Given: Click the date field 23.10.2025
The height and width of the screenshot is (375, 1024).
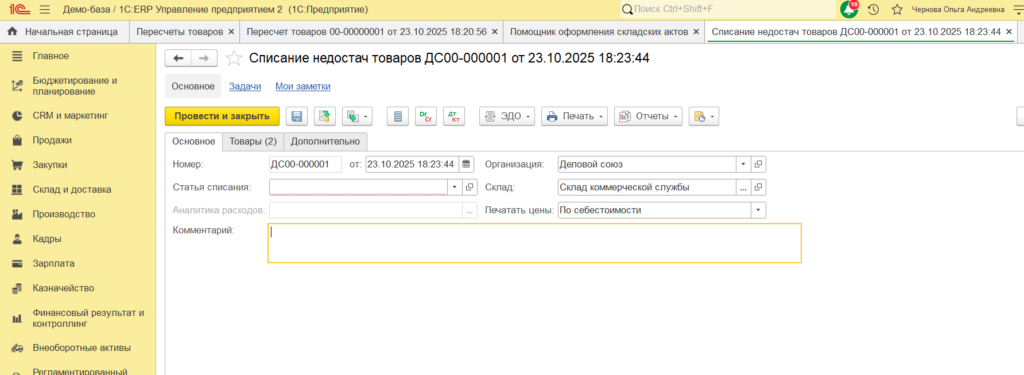Looking at the screenshot, I should [412, 164].
